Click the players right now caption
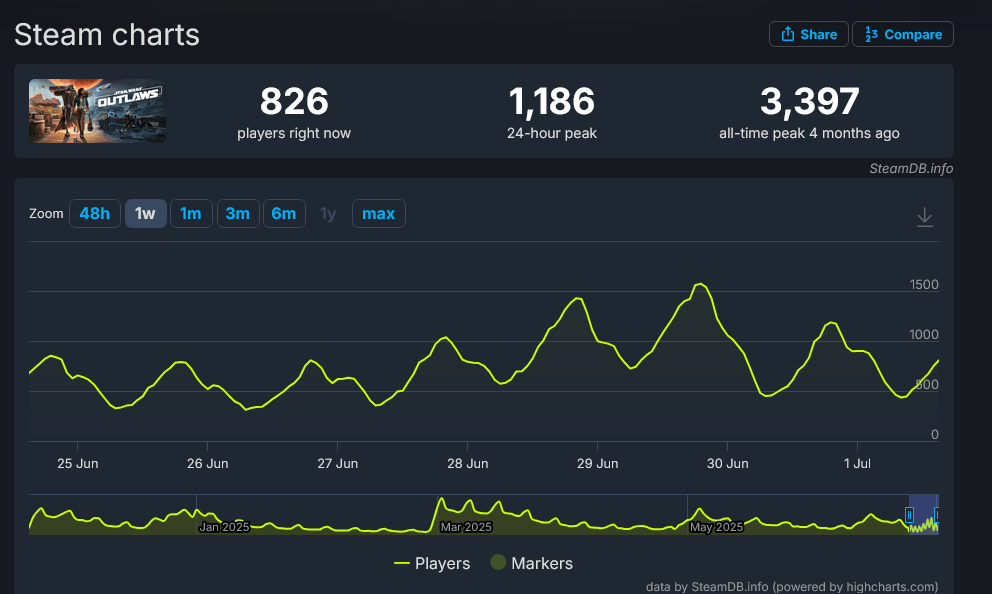Viewport: 992px width, 594px height. pos(294,133)
